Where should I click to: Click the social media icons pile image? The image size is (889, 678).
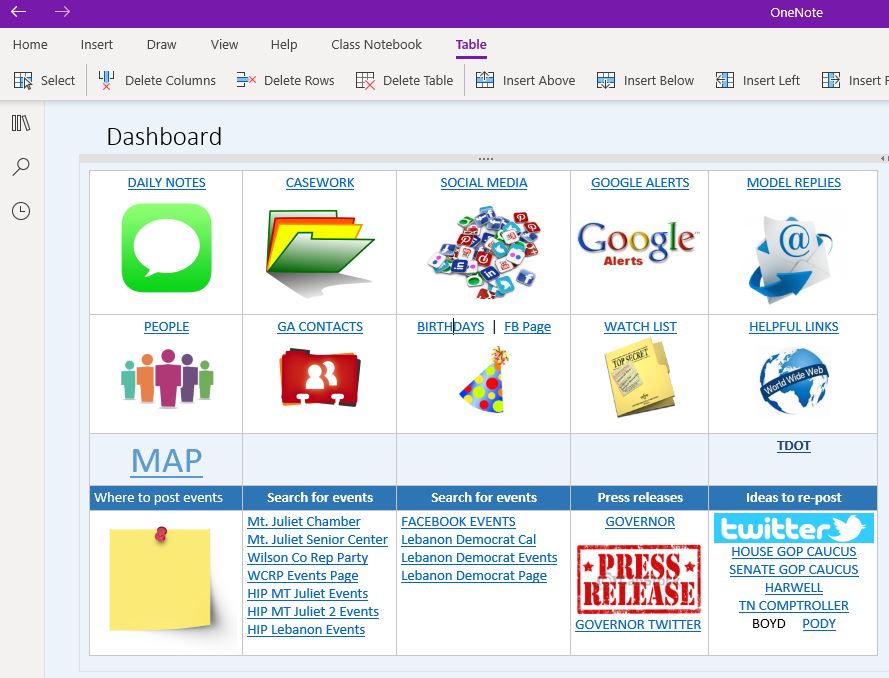click(x=484, y=252)
